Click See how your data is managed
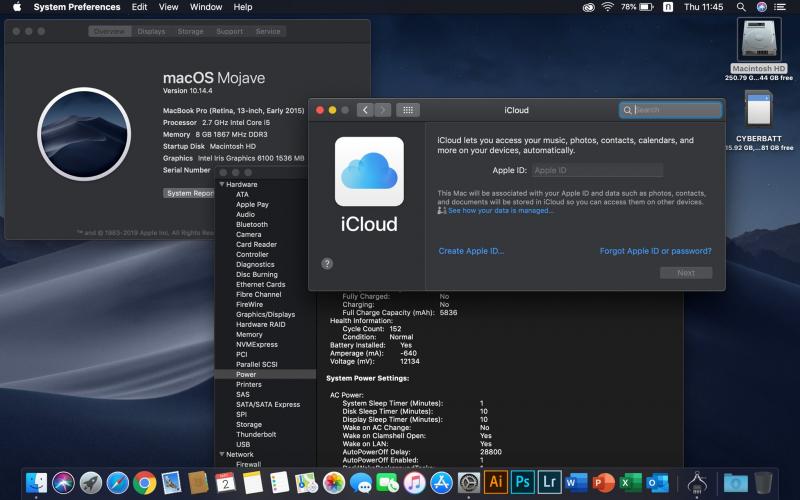800x500 pixels. click(500, 210)
